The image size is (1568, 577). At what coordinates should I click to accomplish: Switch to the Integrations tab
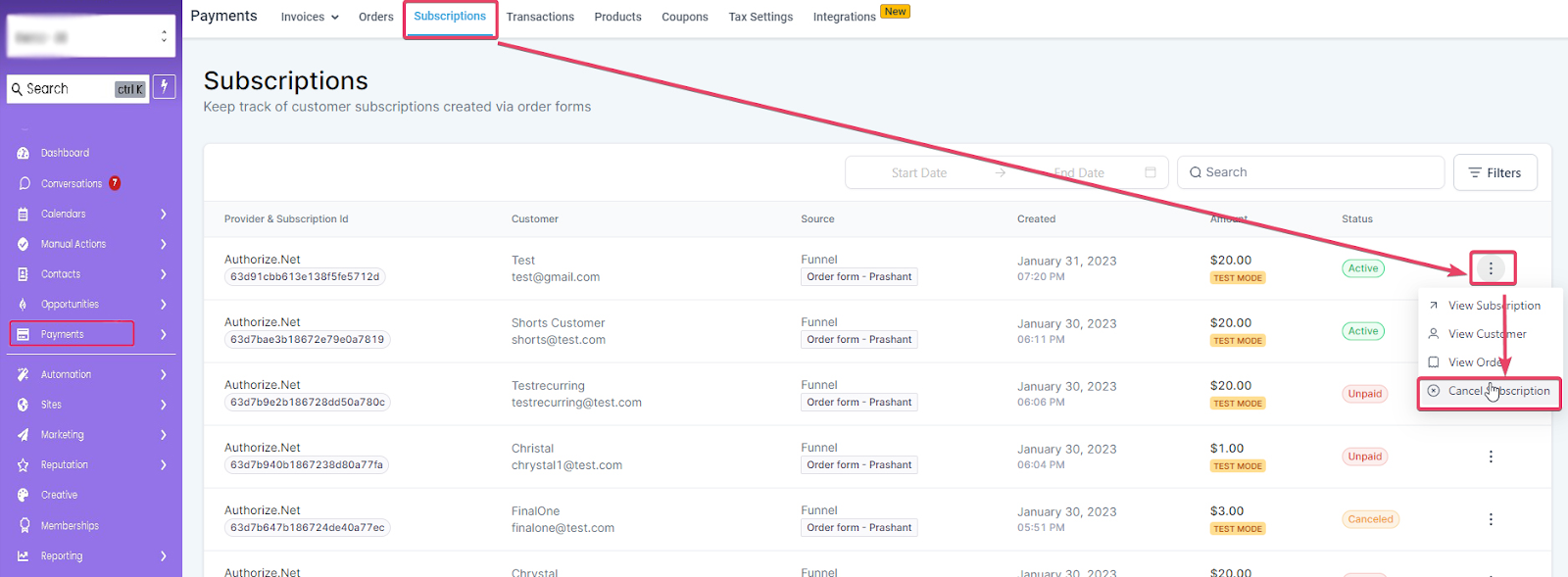pos(844,17)
